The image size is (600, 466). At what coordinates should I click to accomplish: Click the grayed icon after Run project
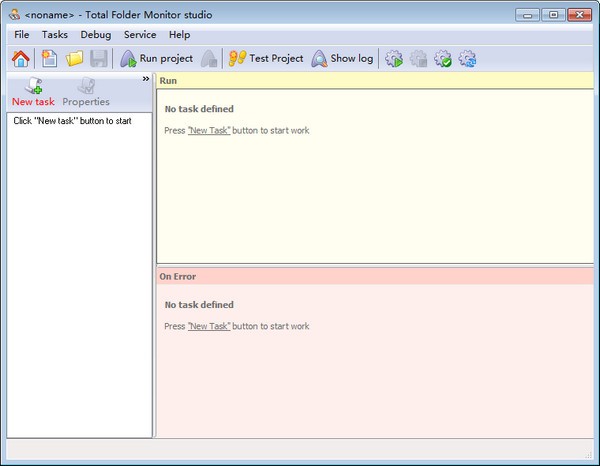coord(209,59)
